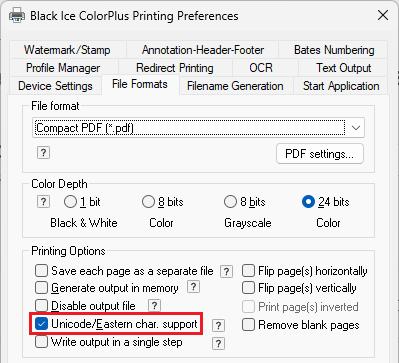Click the printer icon in title bar
Viewport: 399px width, 363px height.
[17, 16]
